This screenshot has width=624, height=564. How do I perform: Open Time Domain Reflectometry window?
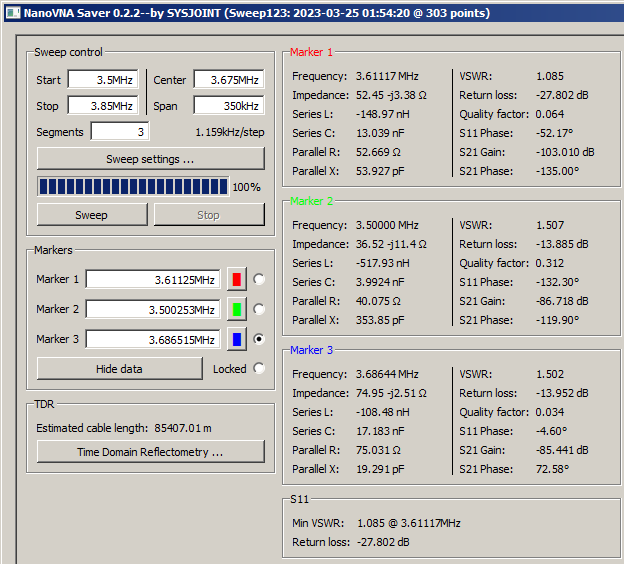tap(150, 452)
